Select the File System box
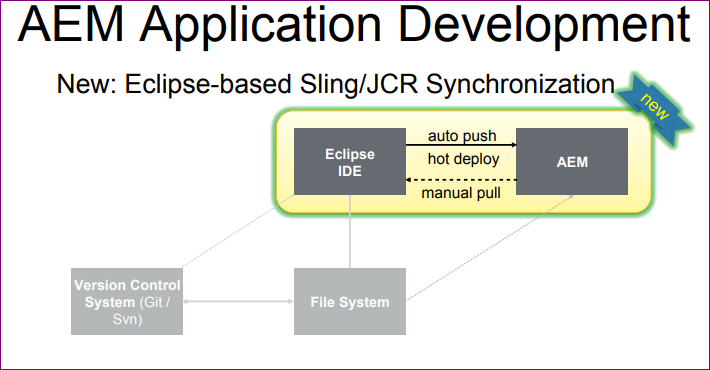The image size is (710, 370). 350,302
